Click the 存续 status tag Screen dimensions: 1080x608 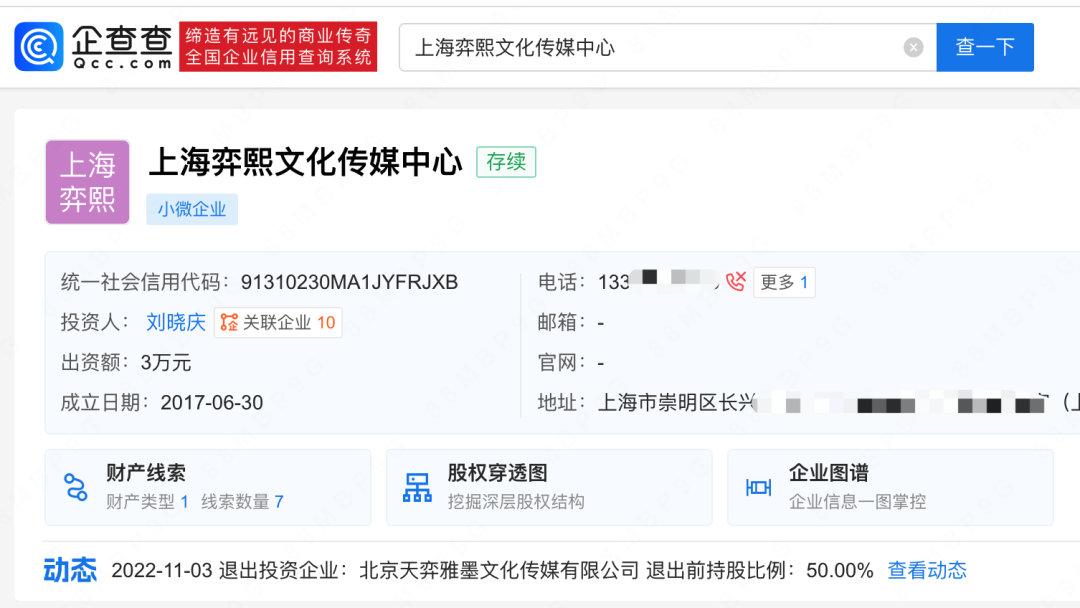506,162
